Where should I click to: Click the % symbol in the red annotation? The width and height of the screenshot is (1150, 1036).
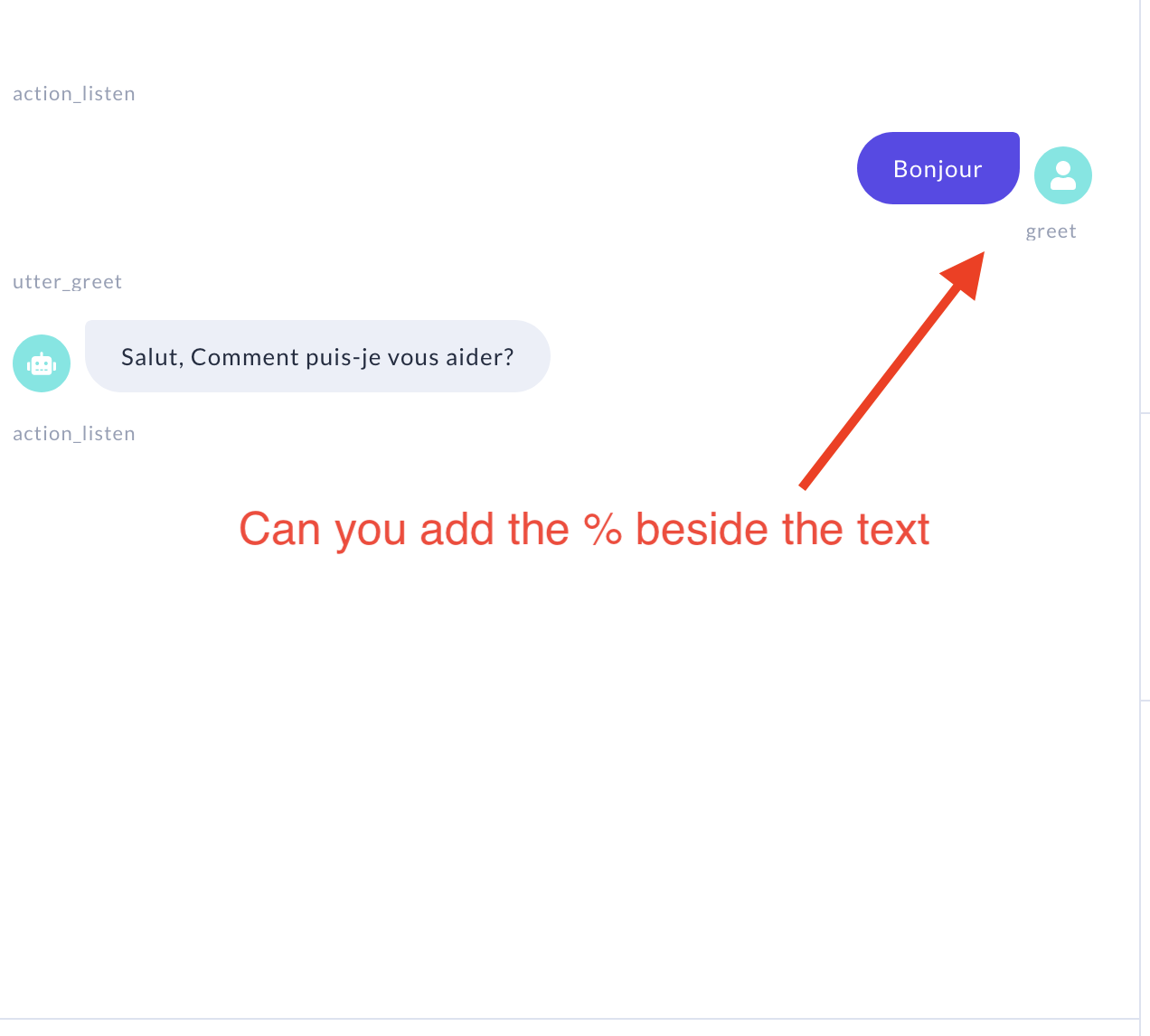point(602,530)
